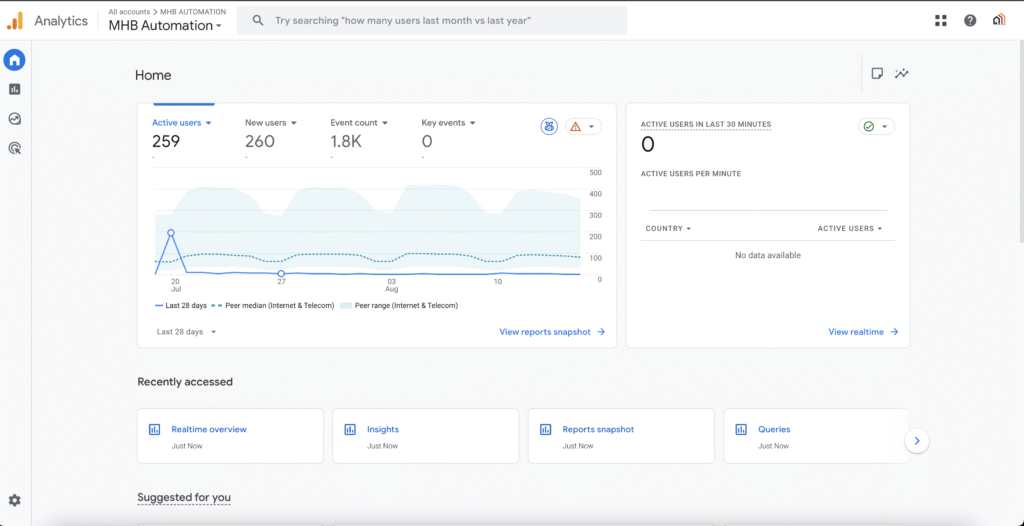Click the peer benchmarking circle icon

click(549, 127)
